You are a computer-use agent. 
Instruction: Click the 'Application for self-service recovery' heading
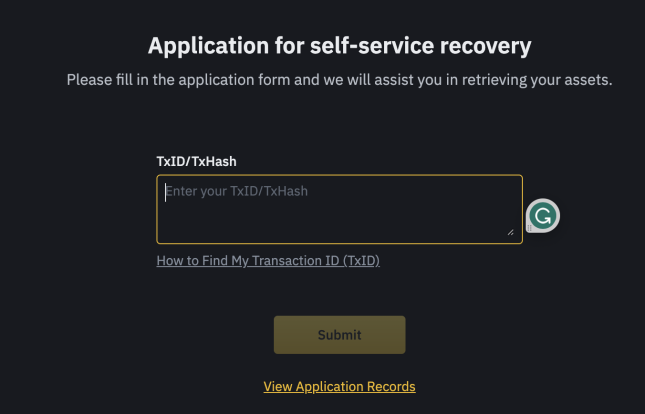click(x=339, y=46)
